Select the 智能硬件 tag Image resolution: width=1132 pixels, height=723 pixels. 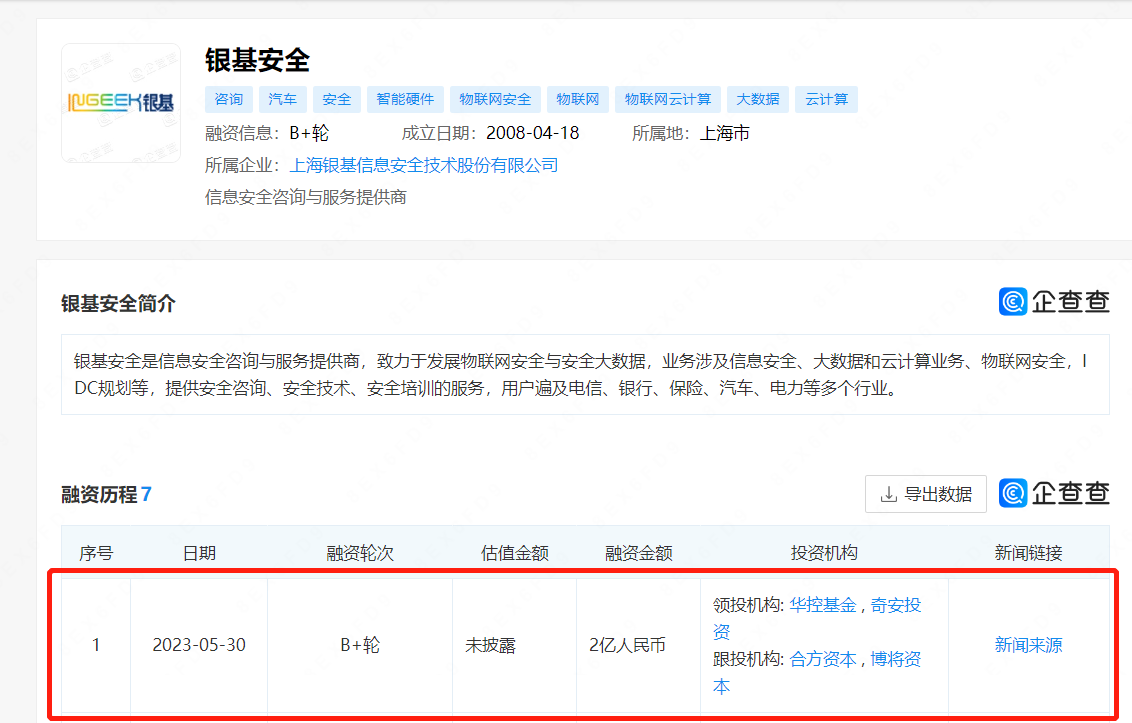[x=406, y=100]
